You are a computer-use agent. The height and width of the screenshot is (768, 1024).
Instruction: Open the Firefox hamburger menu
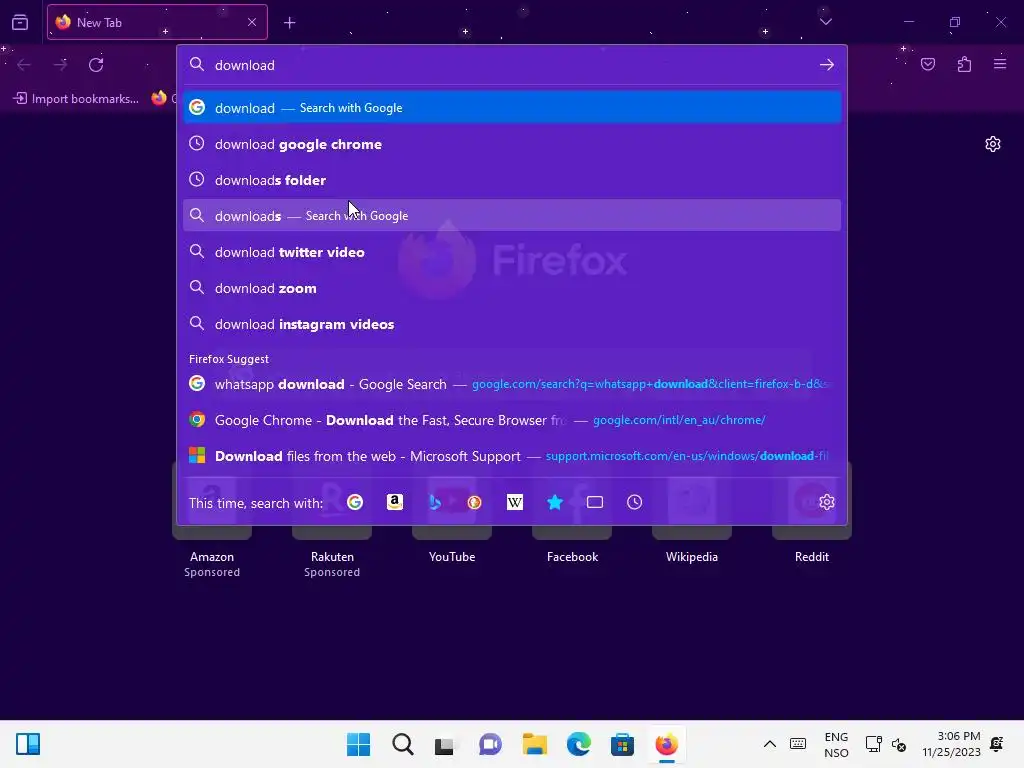(x=1000, y=64)
